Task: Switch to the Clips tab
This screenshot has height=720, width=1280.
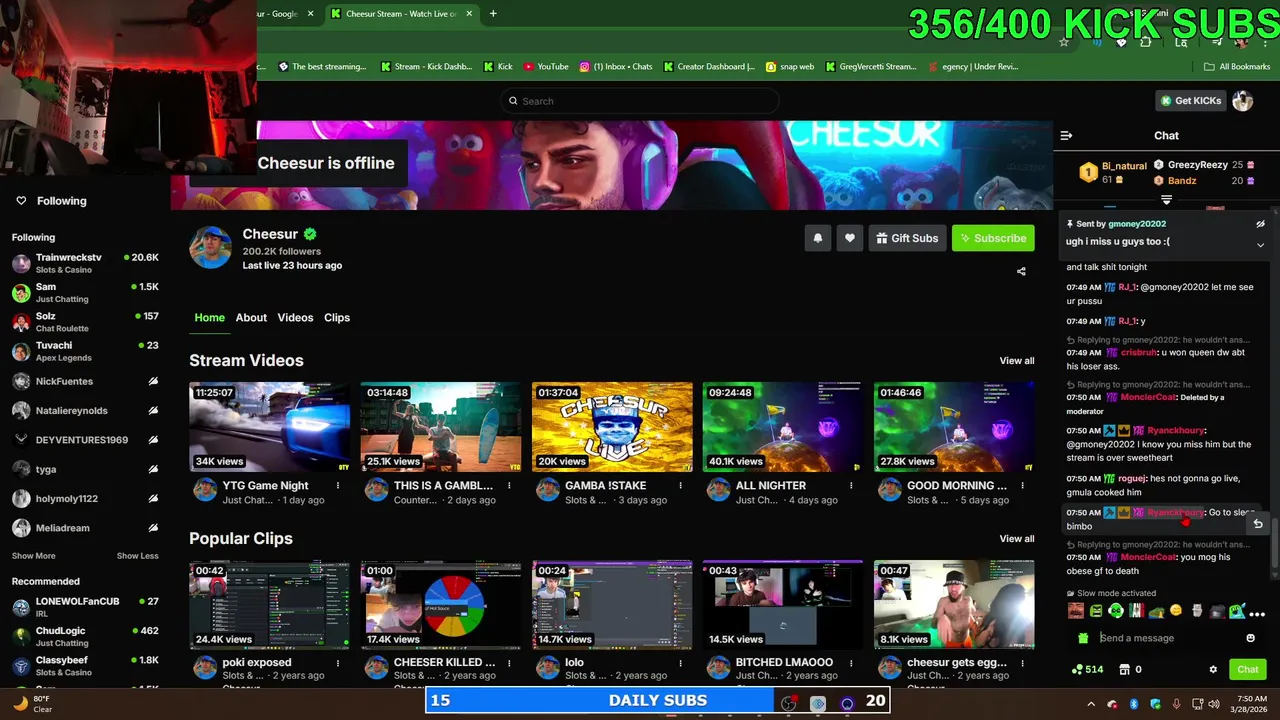Action: click(337, 318)
